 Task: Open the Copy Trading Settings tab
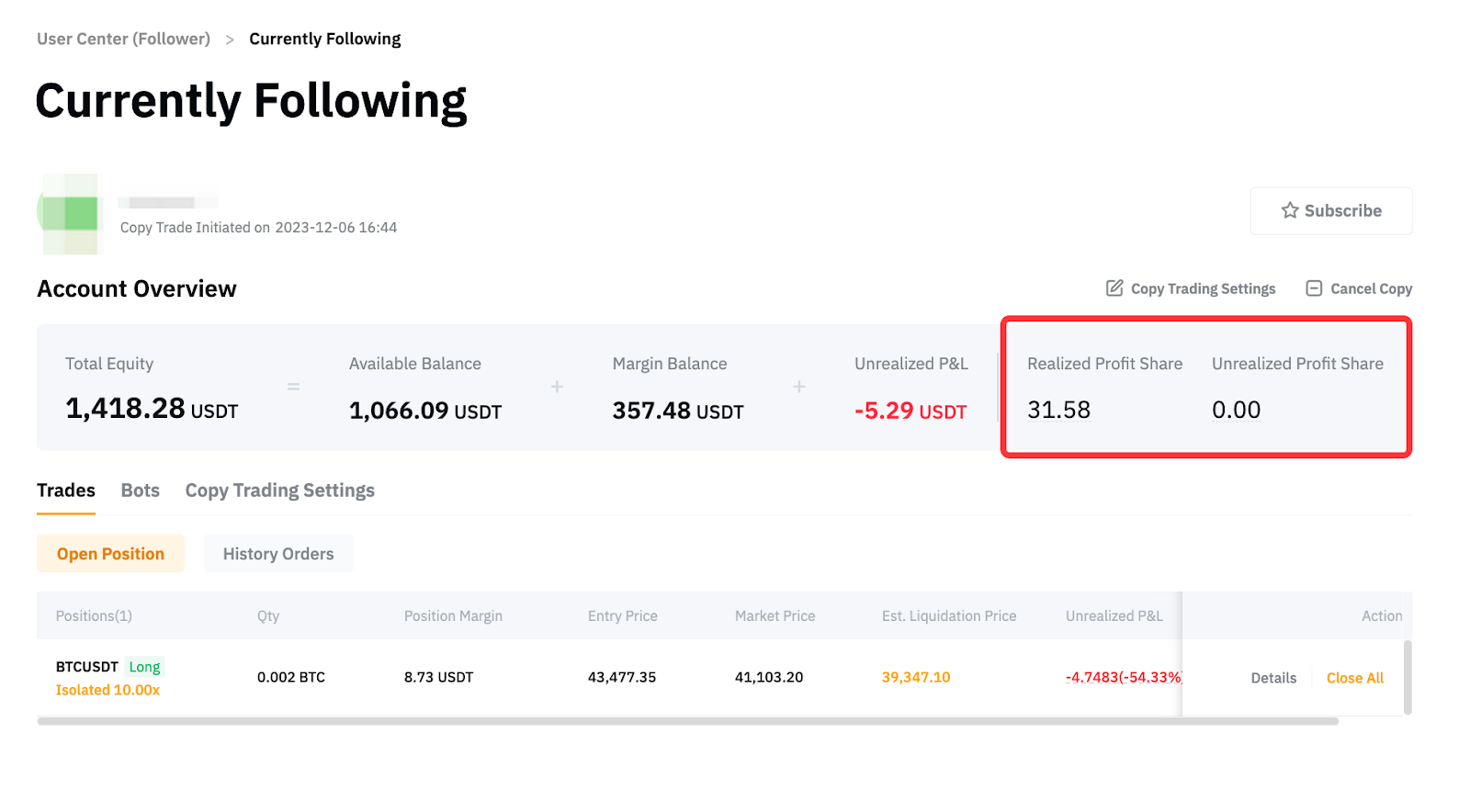point(280,491)
